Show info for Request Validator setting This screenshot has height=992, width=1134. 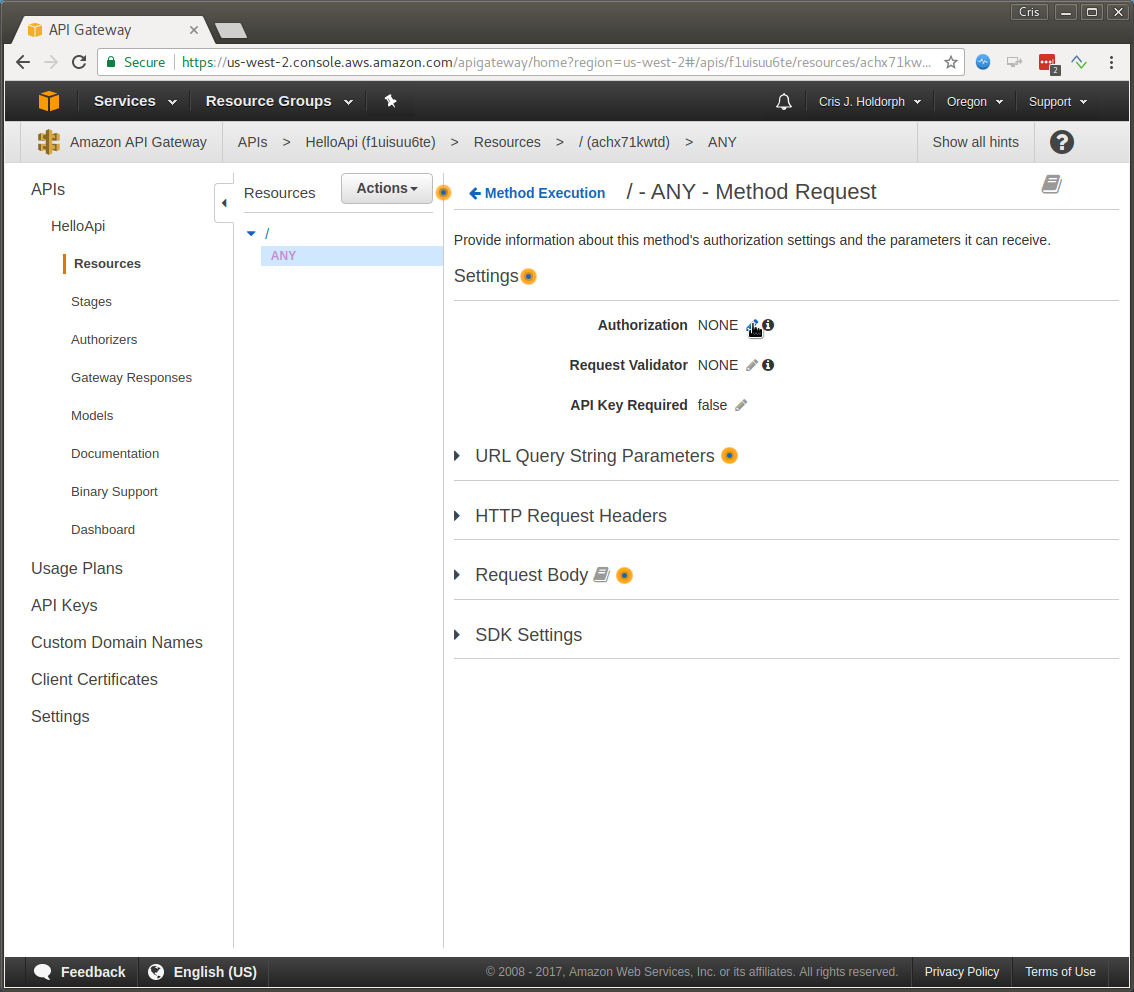point(768,365)
